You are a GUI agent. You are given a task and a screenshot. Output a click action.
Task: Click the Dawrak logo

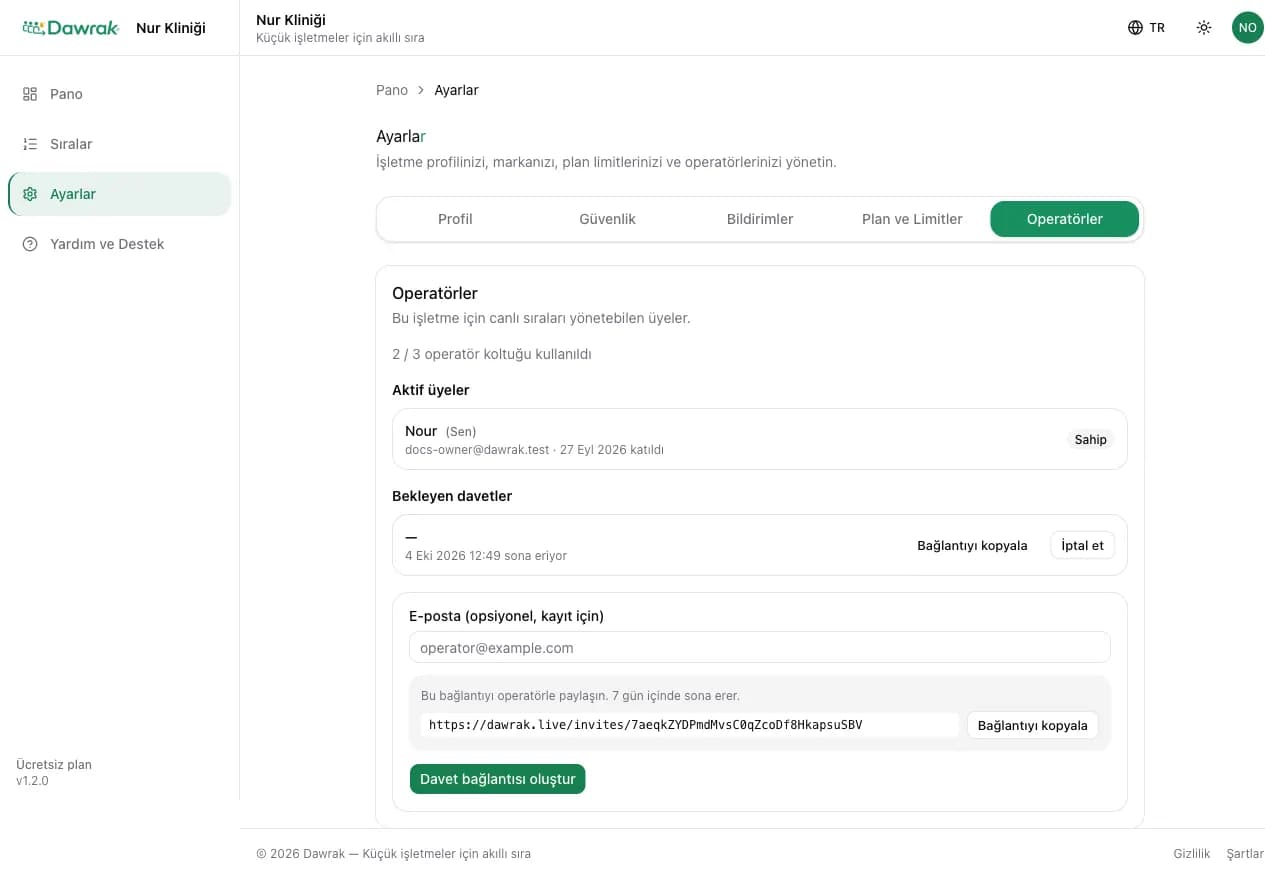click(x=71, y=28)
